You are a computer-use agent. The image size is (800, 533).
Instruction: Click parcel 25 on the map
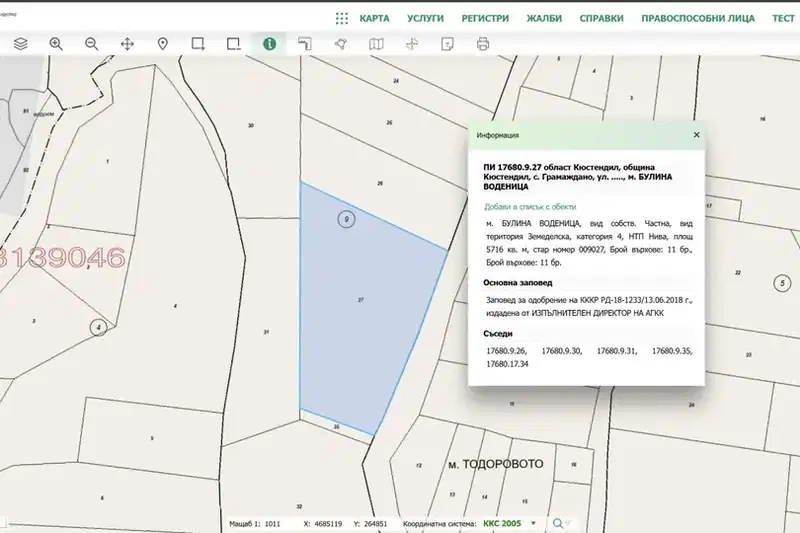[389, 123]
